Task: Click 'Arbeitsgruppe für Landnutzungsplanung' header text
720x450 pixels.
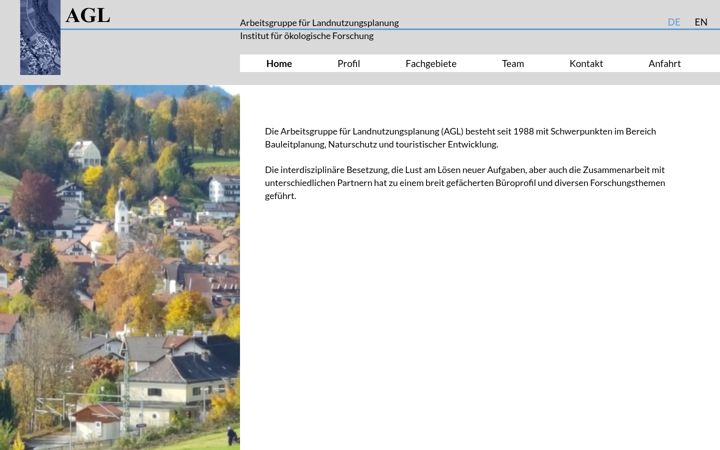Action: point(319,22)
